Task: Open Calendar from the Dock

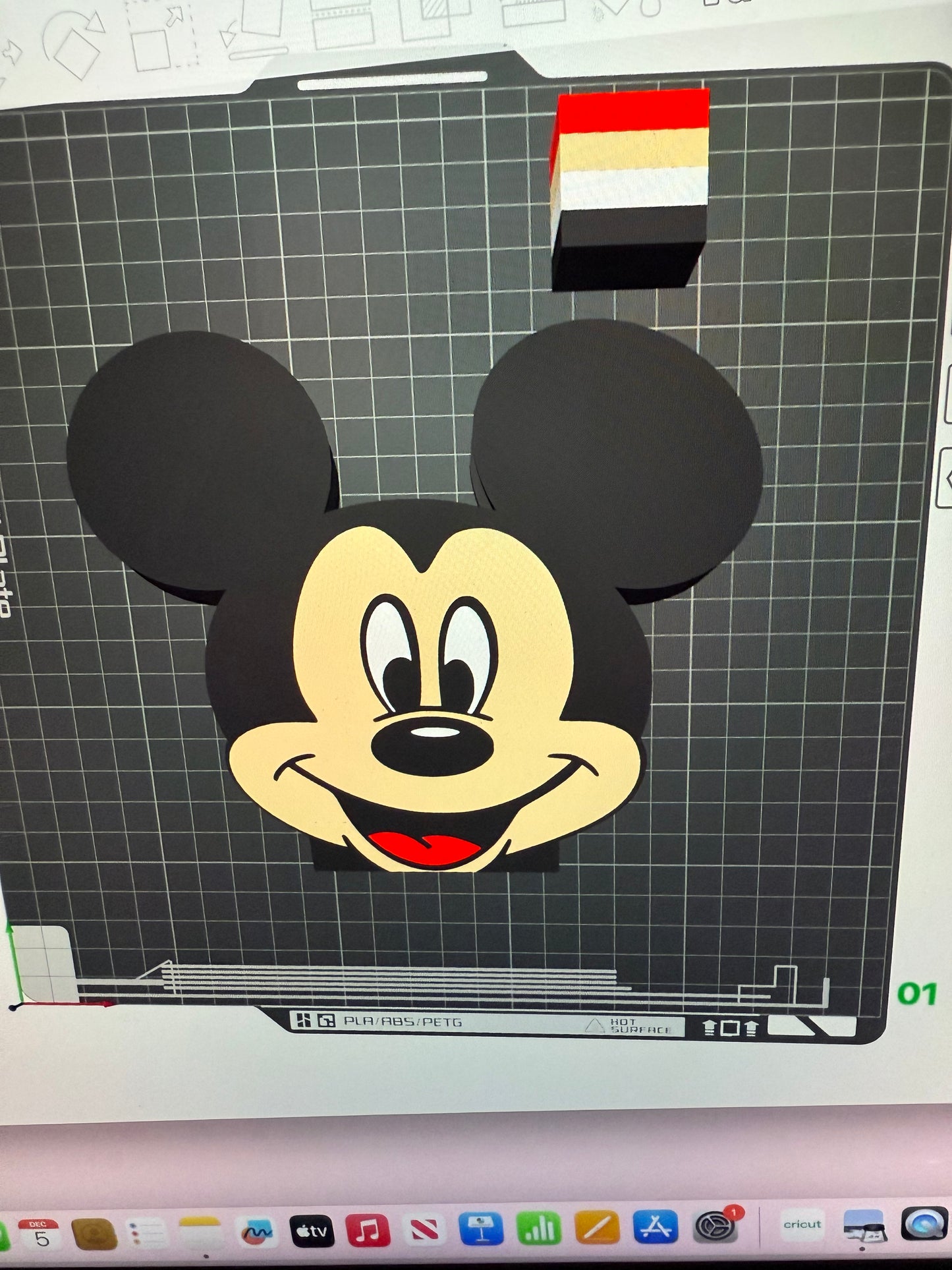Action: click(x=41, y=1234)
